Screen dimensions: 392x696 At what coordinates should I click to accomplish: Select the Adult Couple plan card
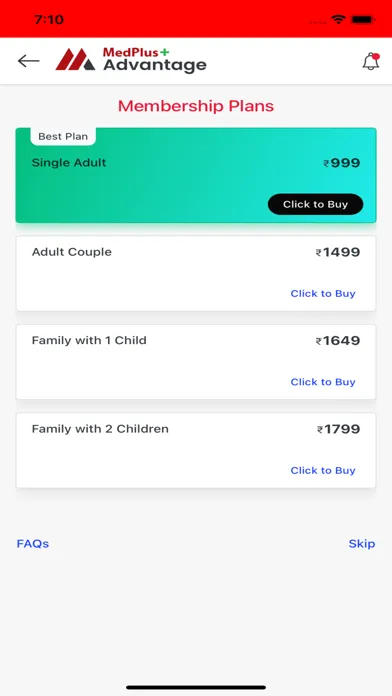coord(196,273)
